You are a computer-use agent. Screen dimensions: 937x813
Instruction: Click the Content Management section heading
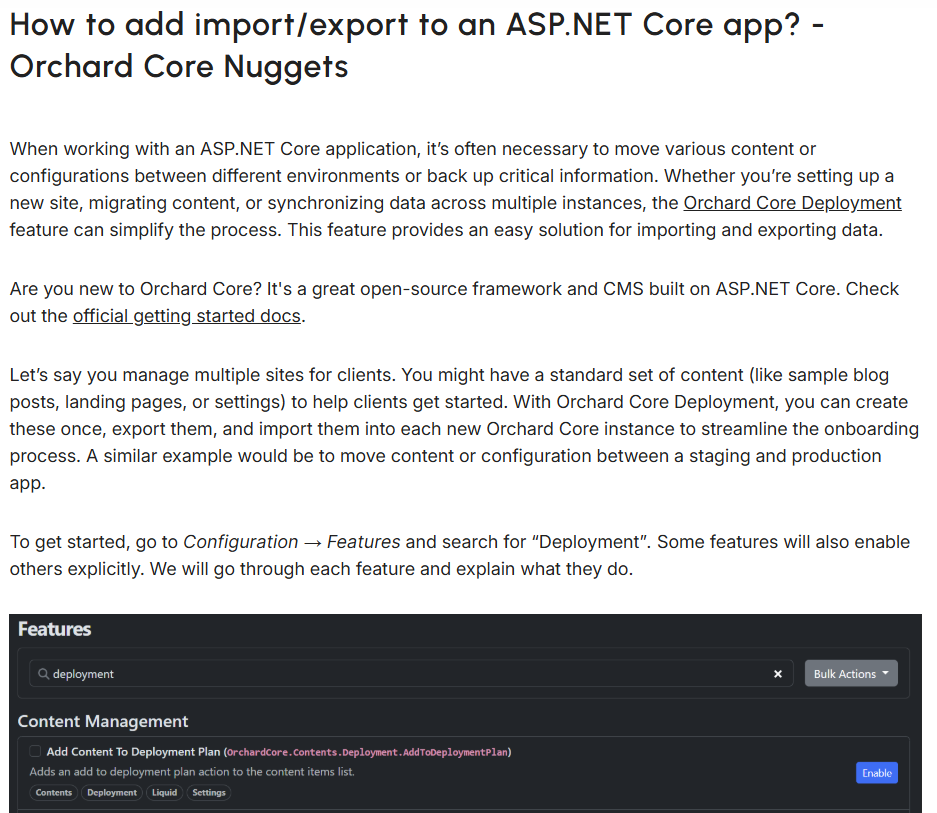tap(103, 722)
